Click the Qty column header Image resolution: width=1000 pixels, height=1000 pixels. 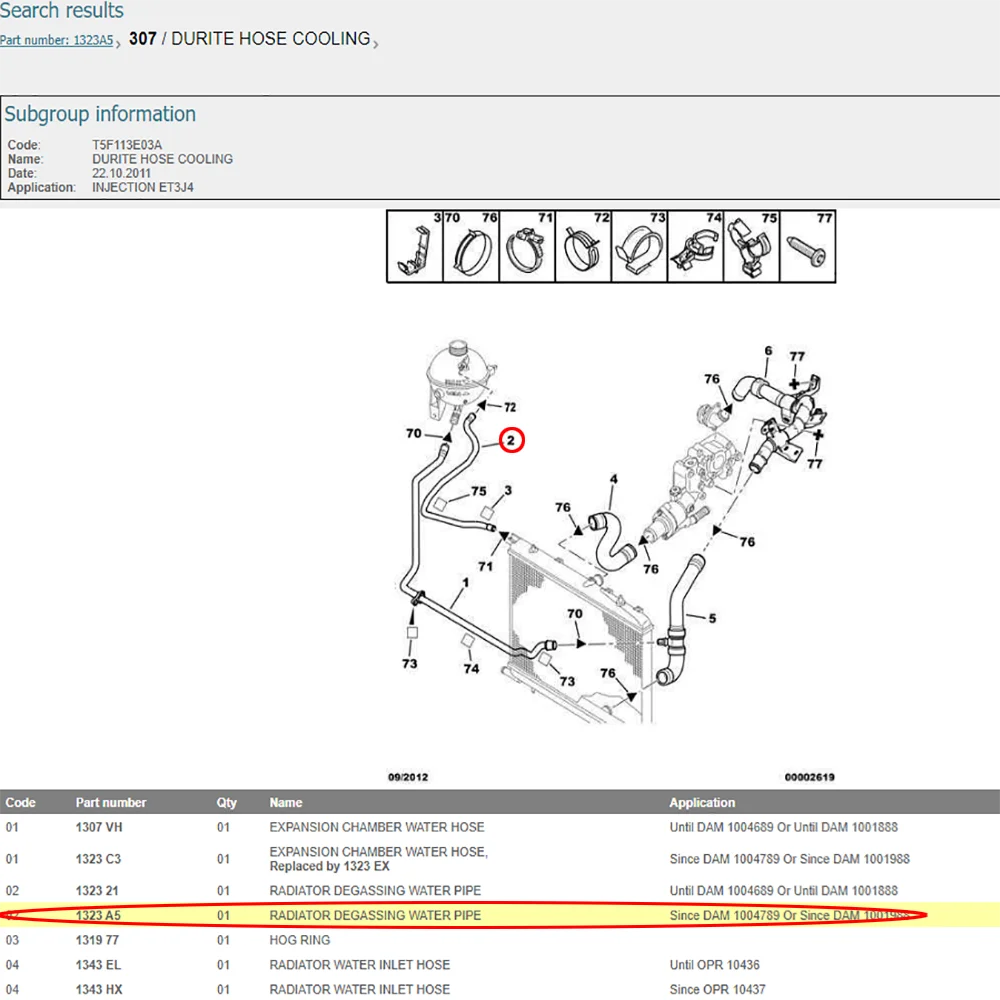click(x=226, y=802)
